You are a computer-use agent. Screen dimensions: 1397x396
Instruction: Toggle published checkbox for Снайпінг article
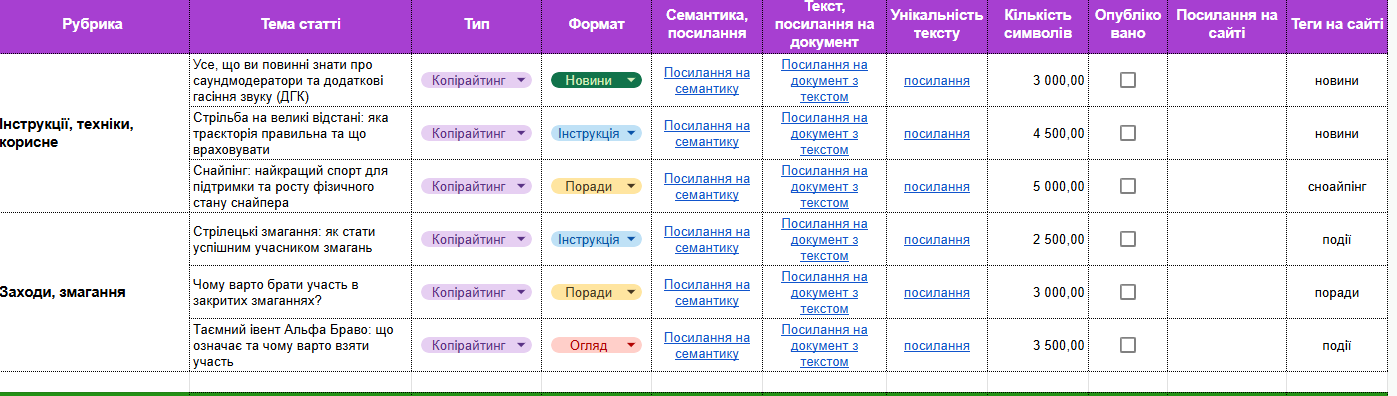1128,186
